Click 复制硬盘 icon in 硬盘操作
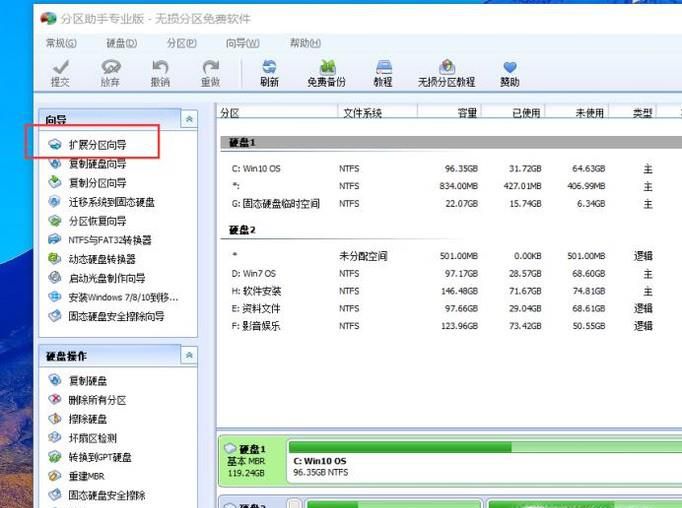 [55, 380]
